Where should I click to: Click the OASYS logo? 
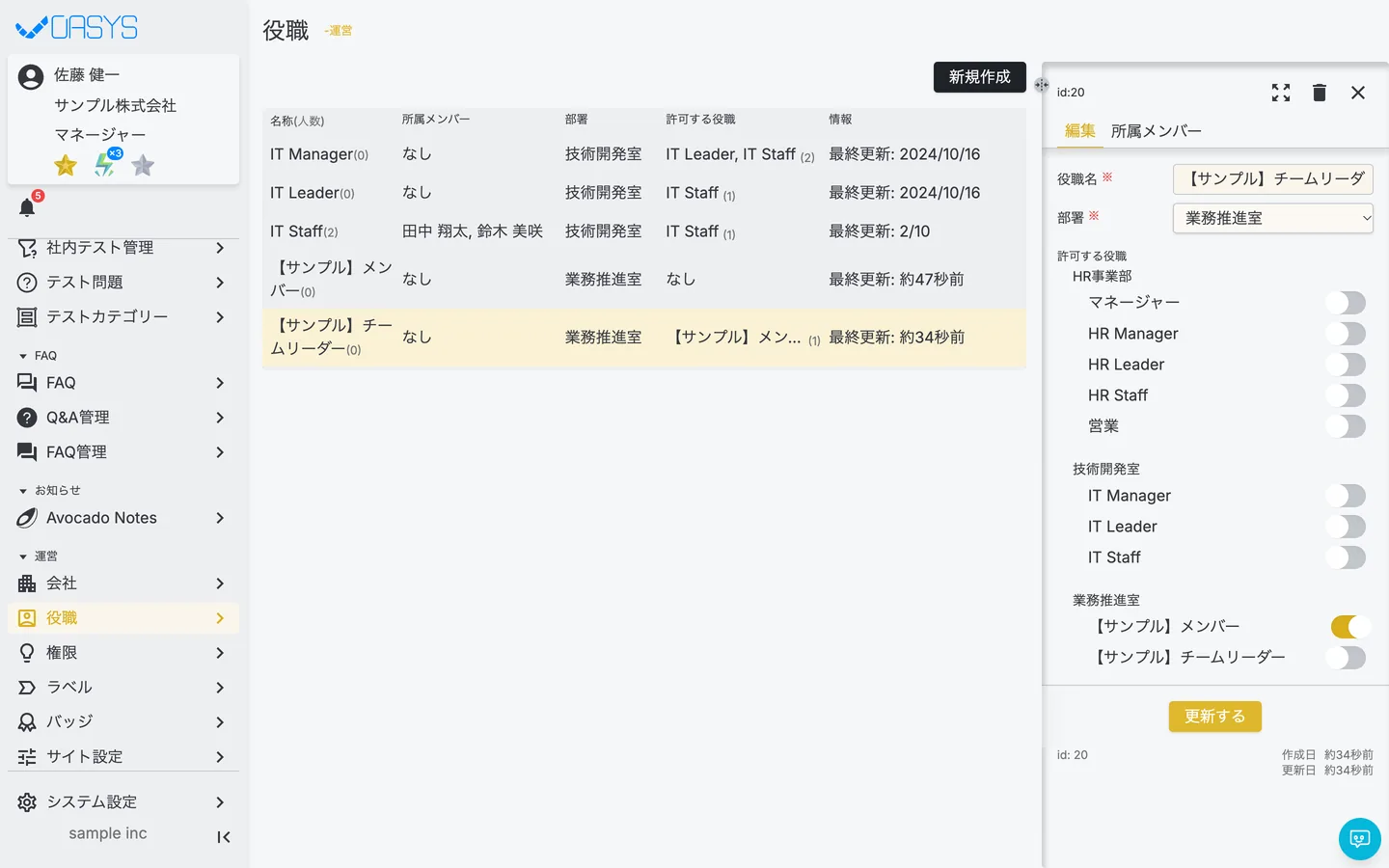pos(77,28)
